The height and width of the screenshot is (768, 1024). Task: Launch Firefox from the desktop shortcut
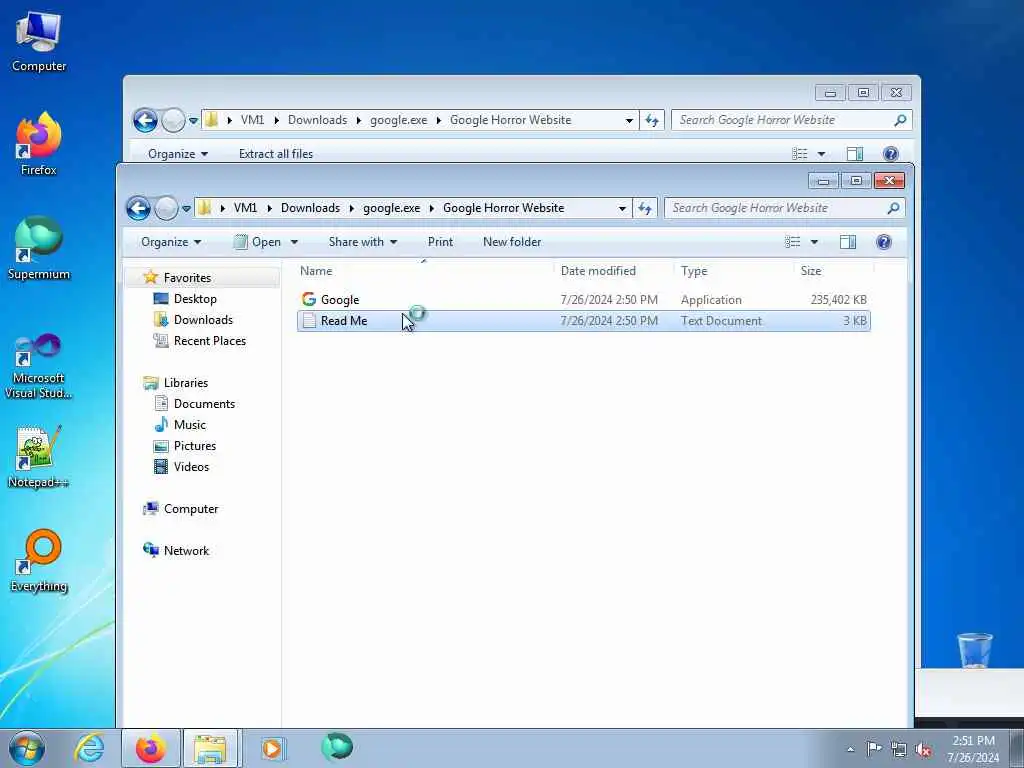39,144
